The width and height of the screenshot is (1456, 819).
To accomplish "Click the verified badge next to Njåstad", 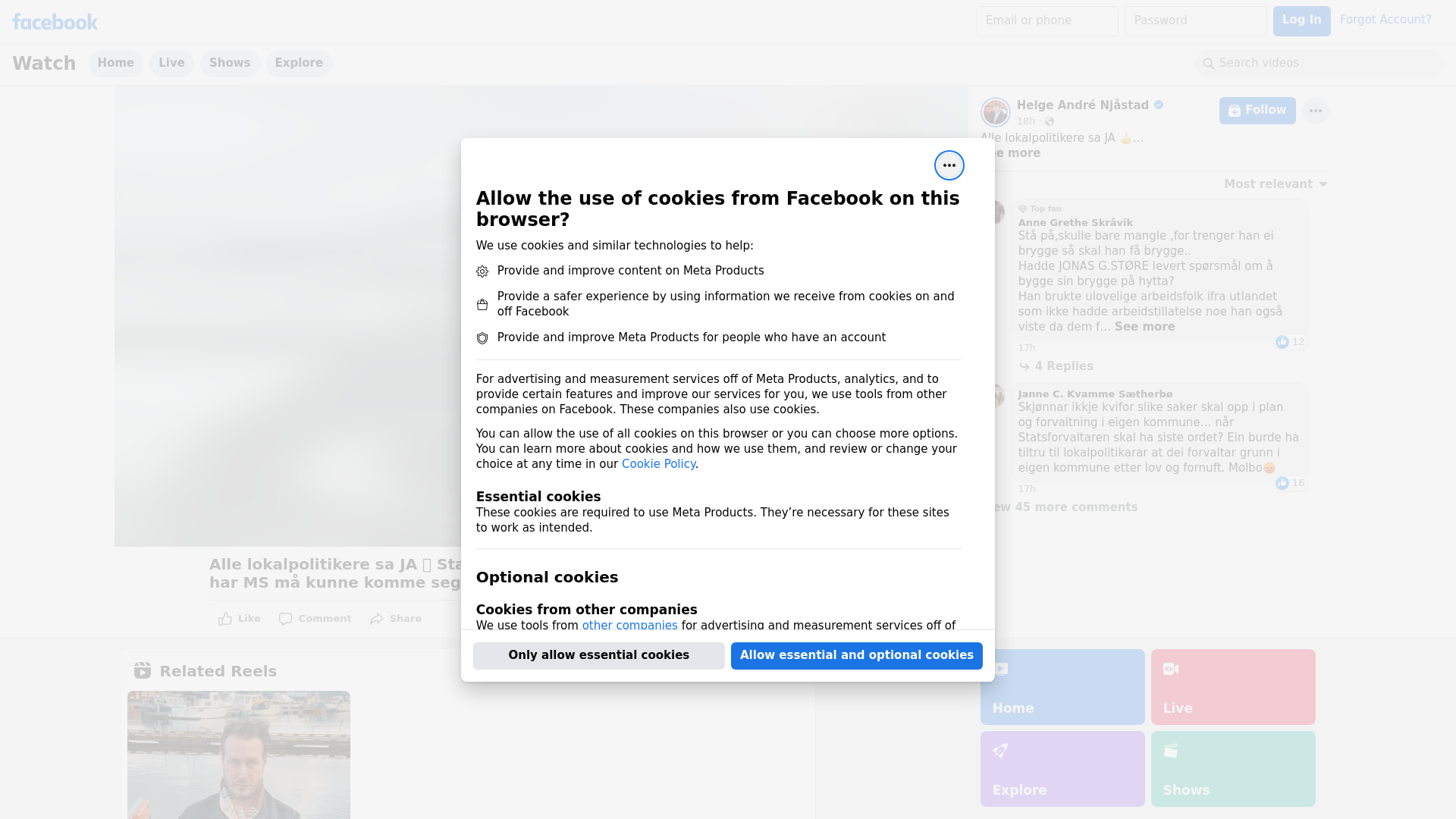I will point(1159,105).
